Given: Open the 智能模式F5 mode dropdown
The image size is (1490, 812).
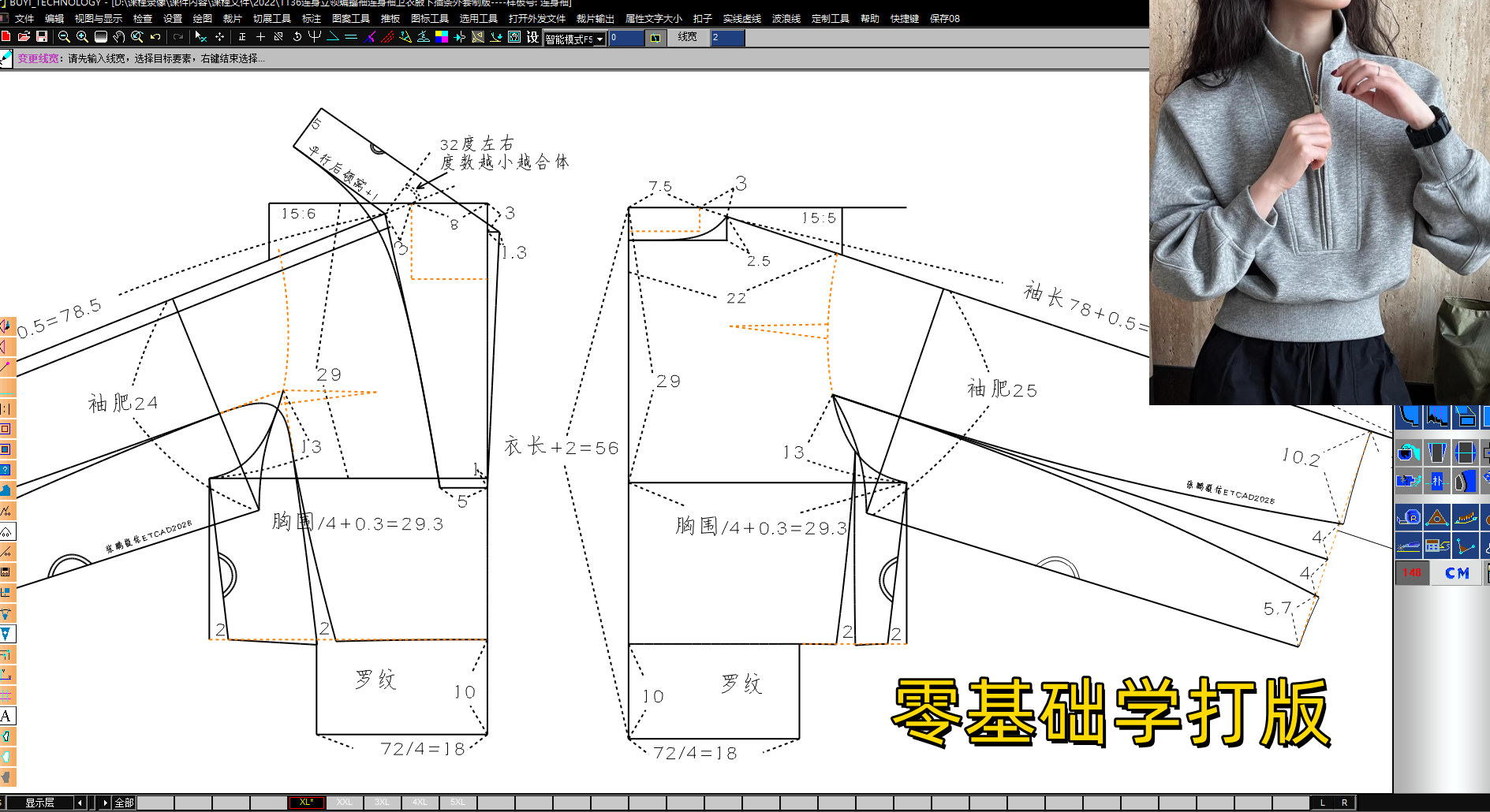Looking at the screenshot, I should click(x=599, y=38).
